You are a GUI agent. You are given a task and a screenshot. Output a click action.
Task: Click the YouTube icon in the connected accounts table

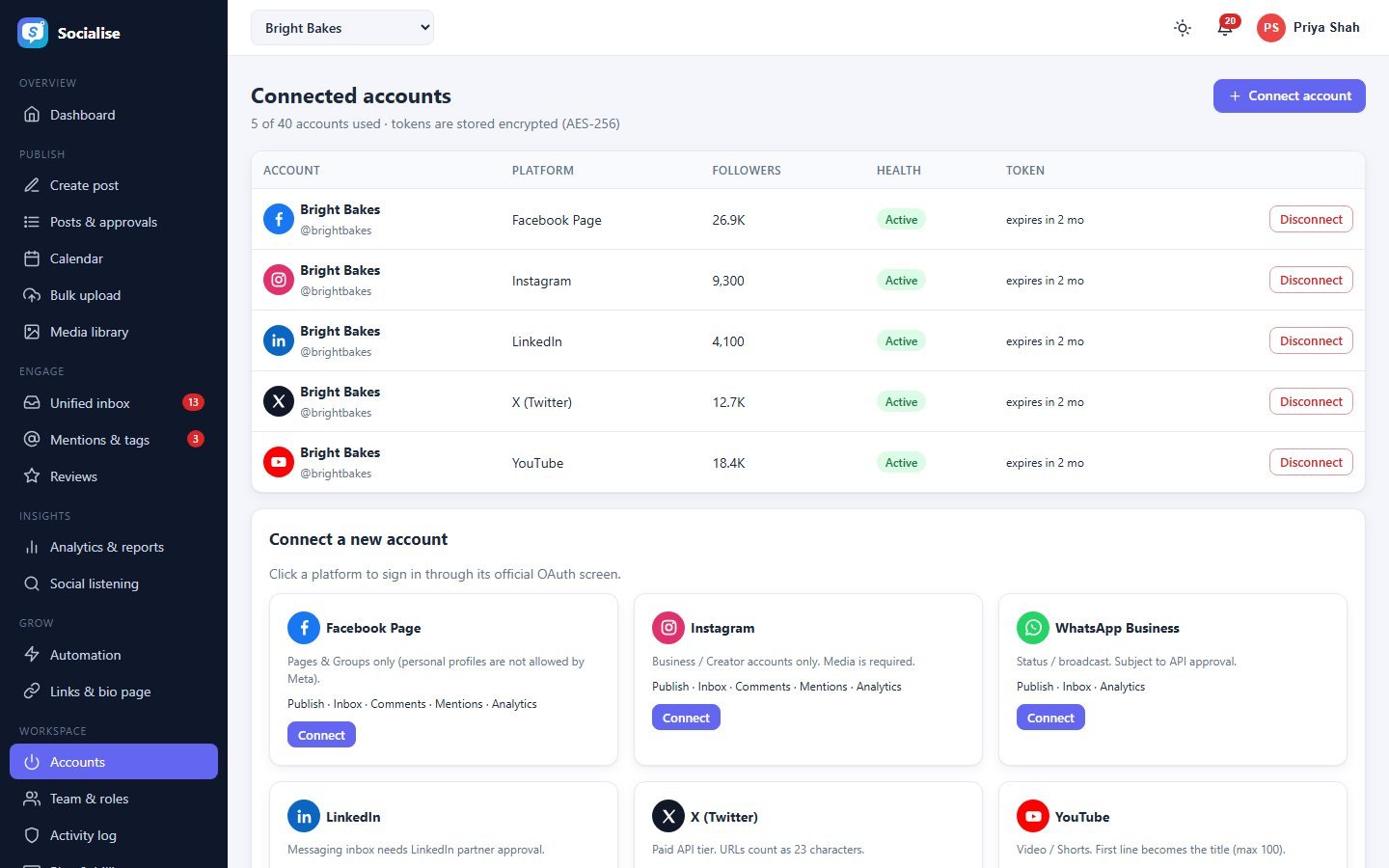279,462
